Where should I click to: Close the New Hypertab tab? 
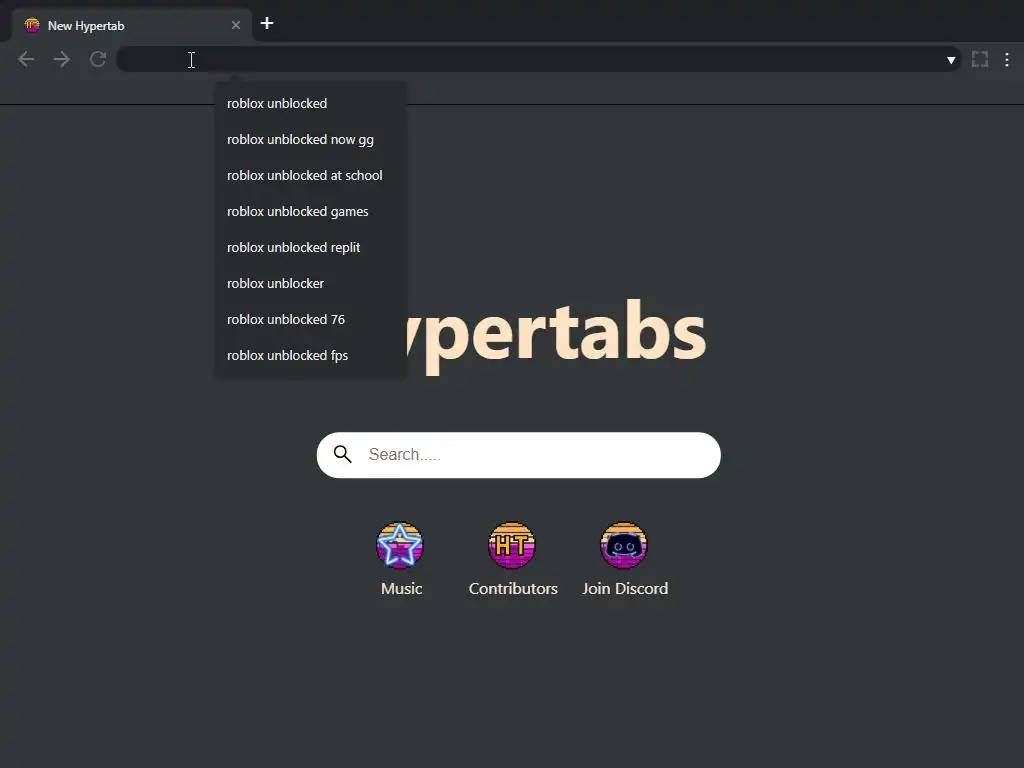(x=236, y=25)
